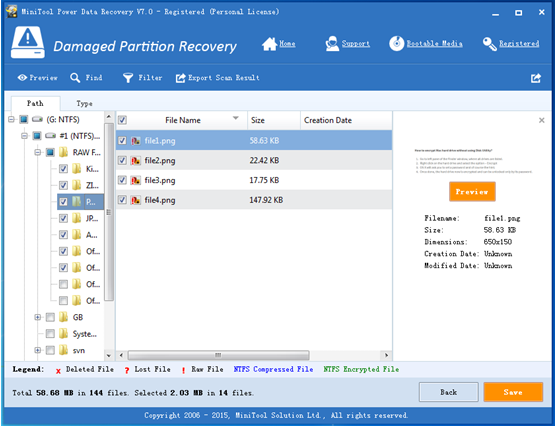Click the tree vertical scrollbar thumb

pyautogui.click(x=109, y=212)
